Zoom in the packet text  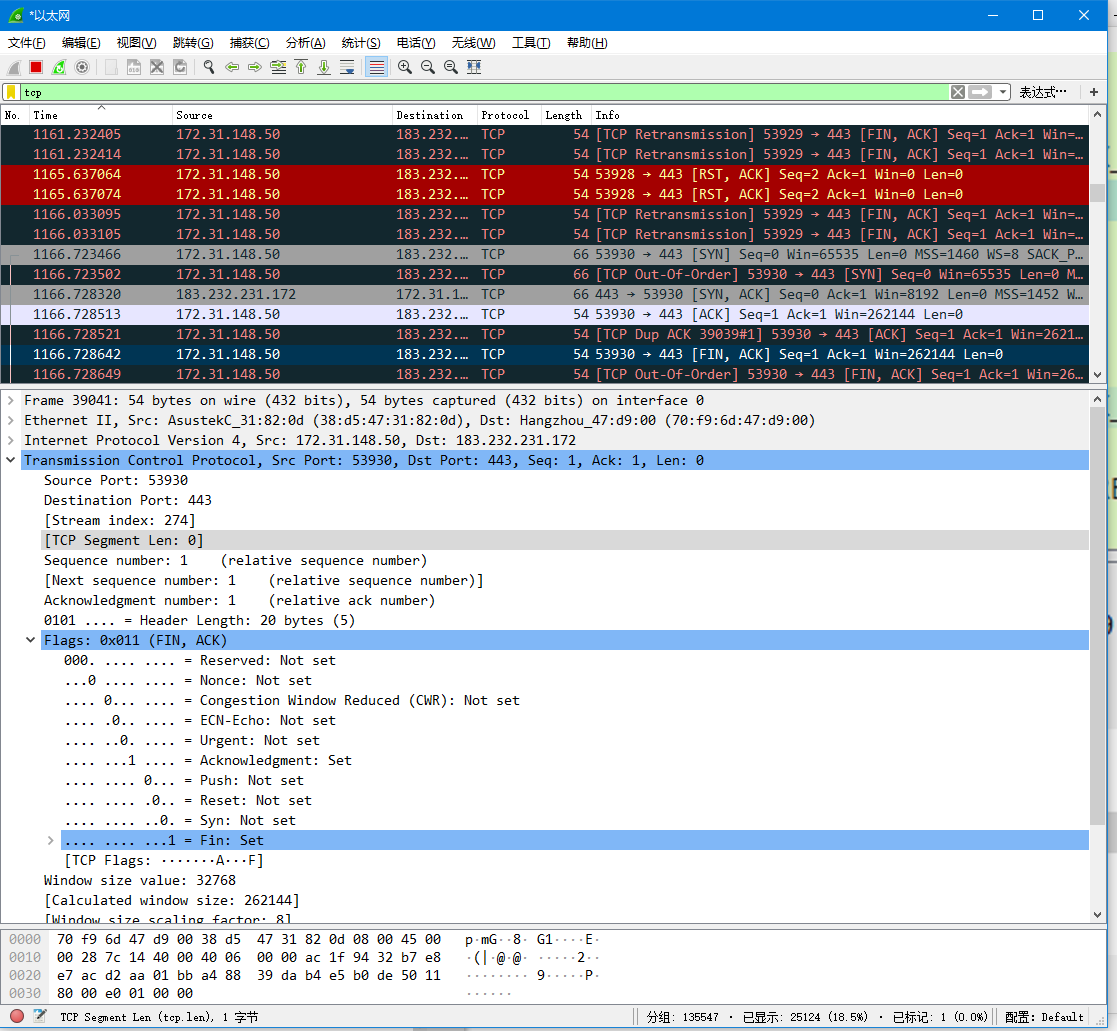[405, 67]
